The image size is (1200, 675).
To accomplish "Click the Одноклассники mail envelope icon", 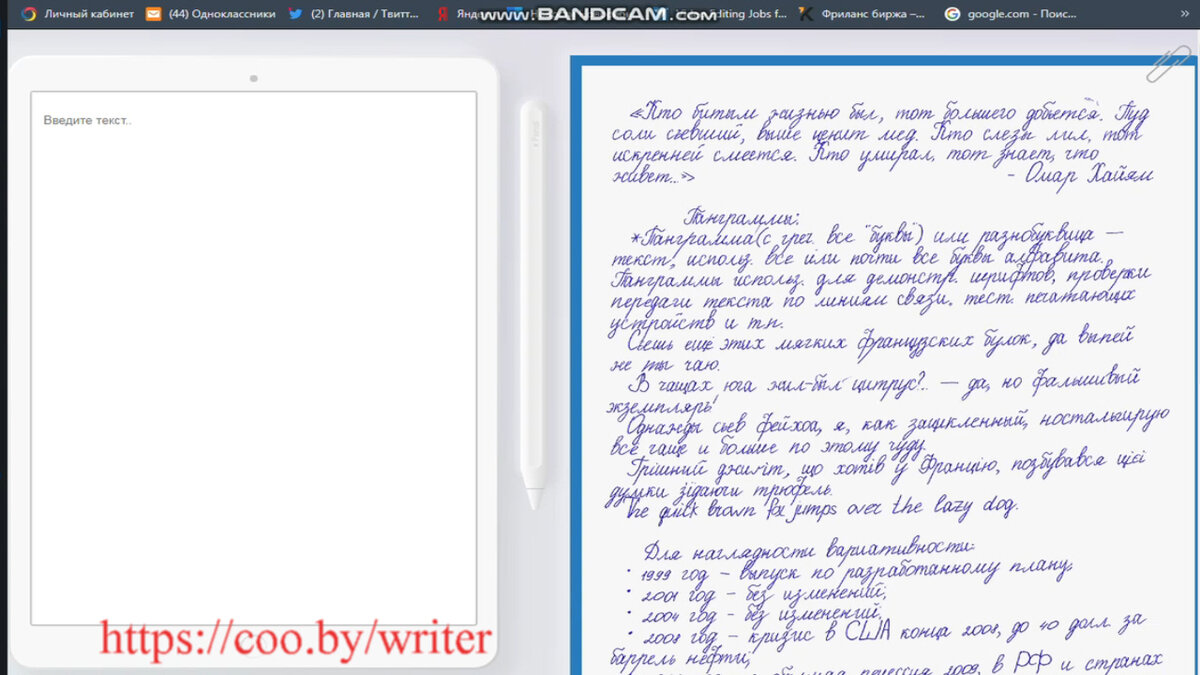I will 153,14.
